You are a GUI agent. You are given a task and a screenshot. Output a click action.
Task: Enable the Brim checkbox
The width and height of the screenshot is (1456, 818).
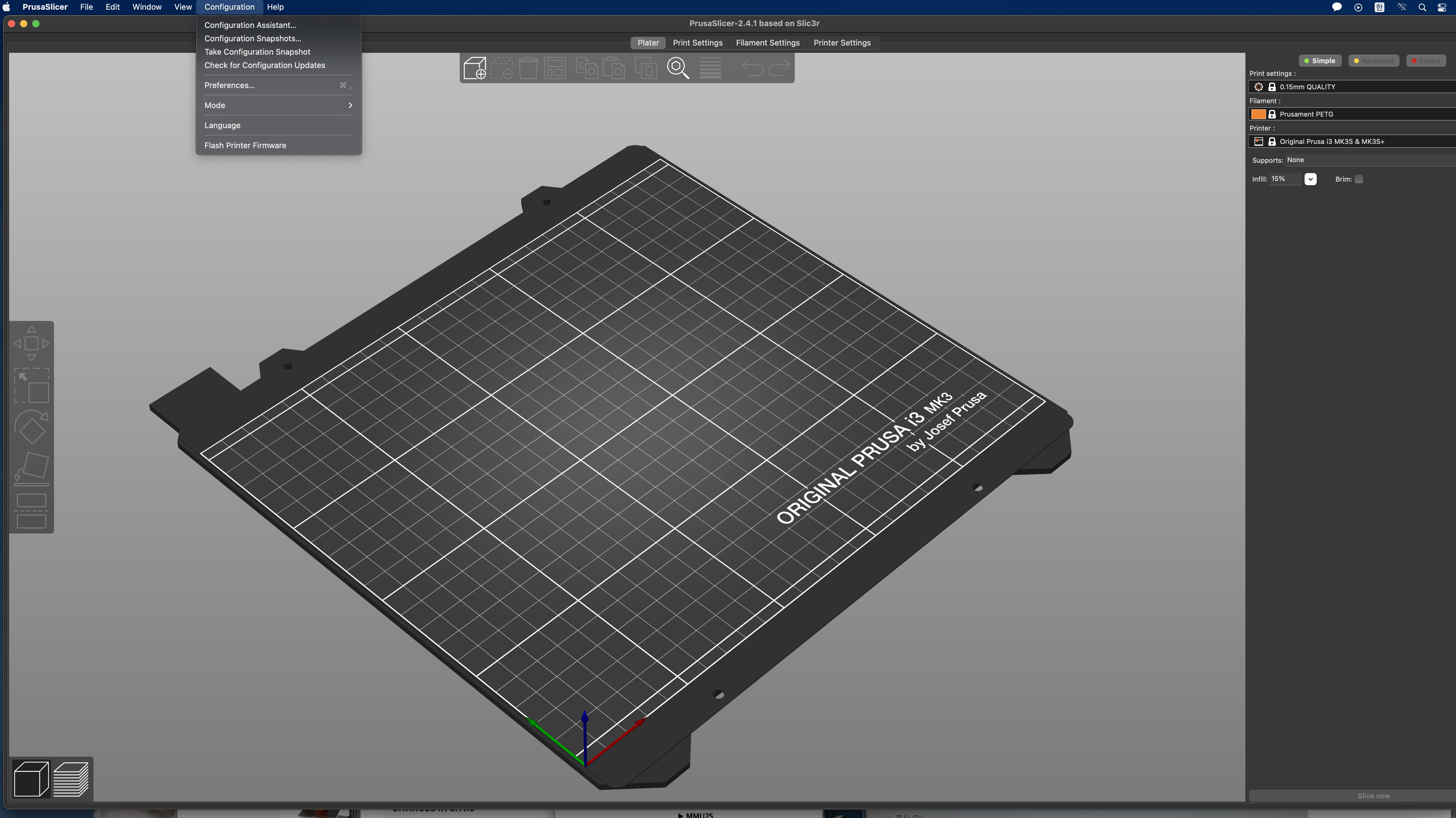(1359, 179)
